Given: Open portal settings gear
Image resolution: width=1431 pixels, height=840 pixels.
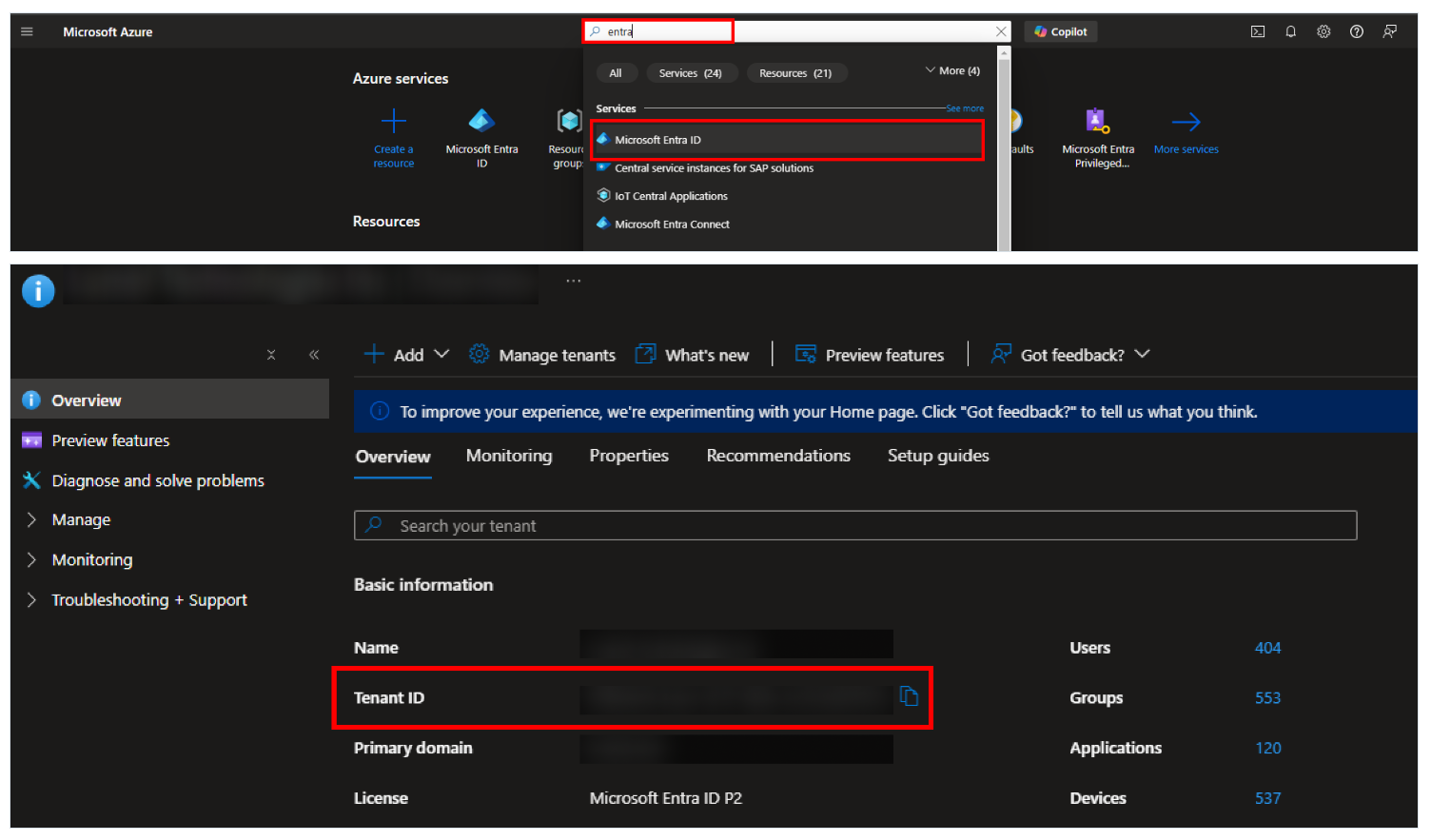Looking at the screenshot, I should pos(1323,31).
